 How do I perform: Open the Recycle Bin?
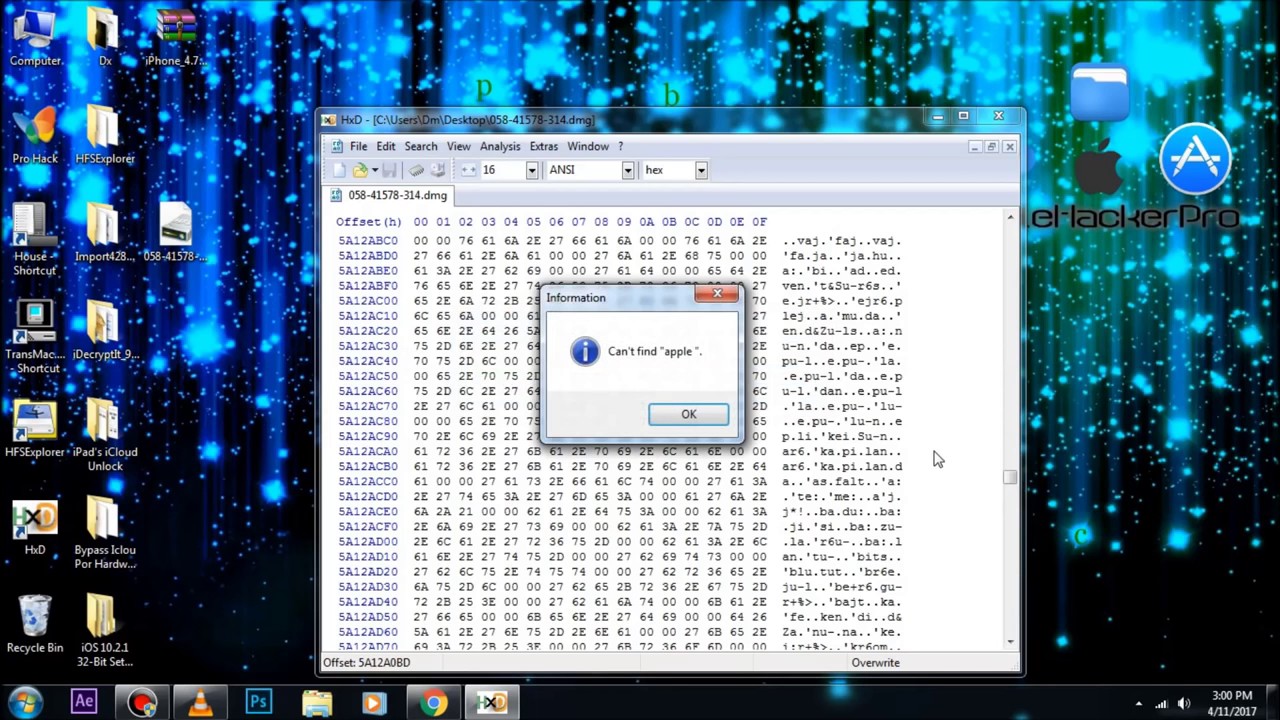(x=35, y=625)
